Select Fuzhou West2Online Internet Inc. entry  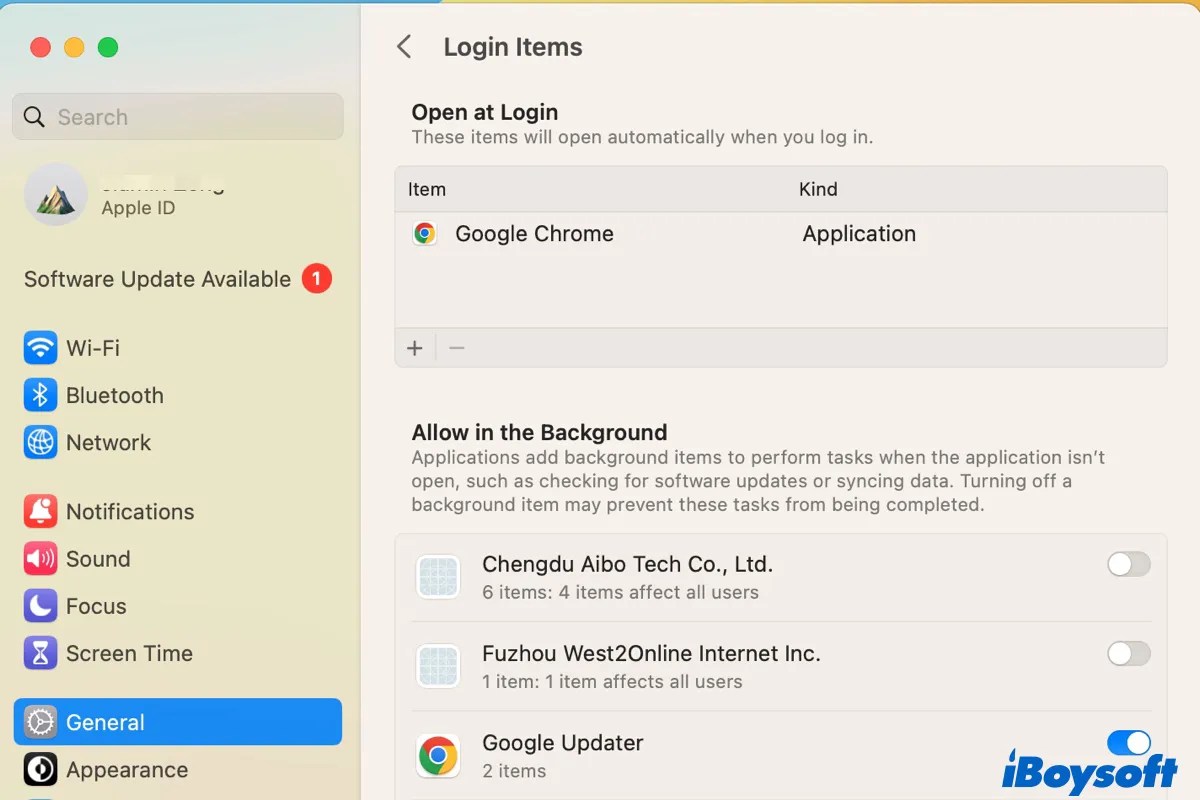click(651, 654)
